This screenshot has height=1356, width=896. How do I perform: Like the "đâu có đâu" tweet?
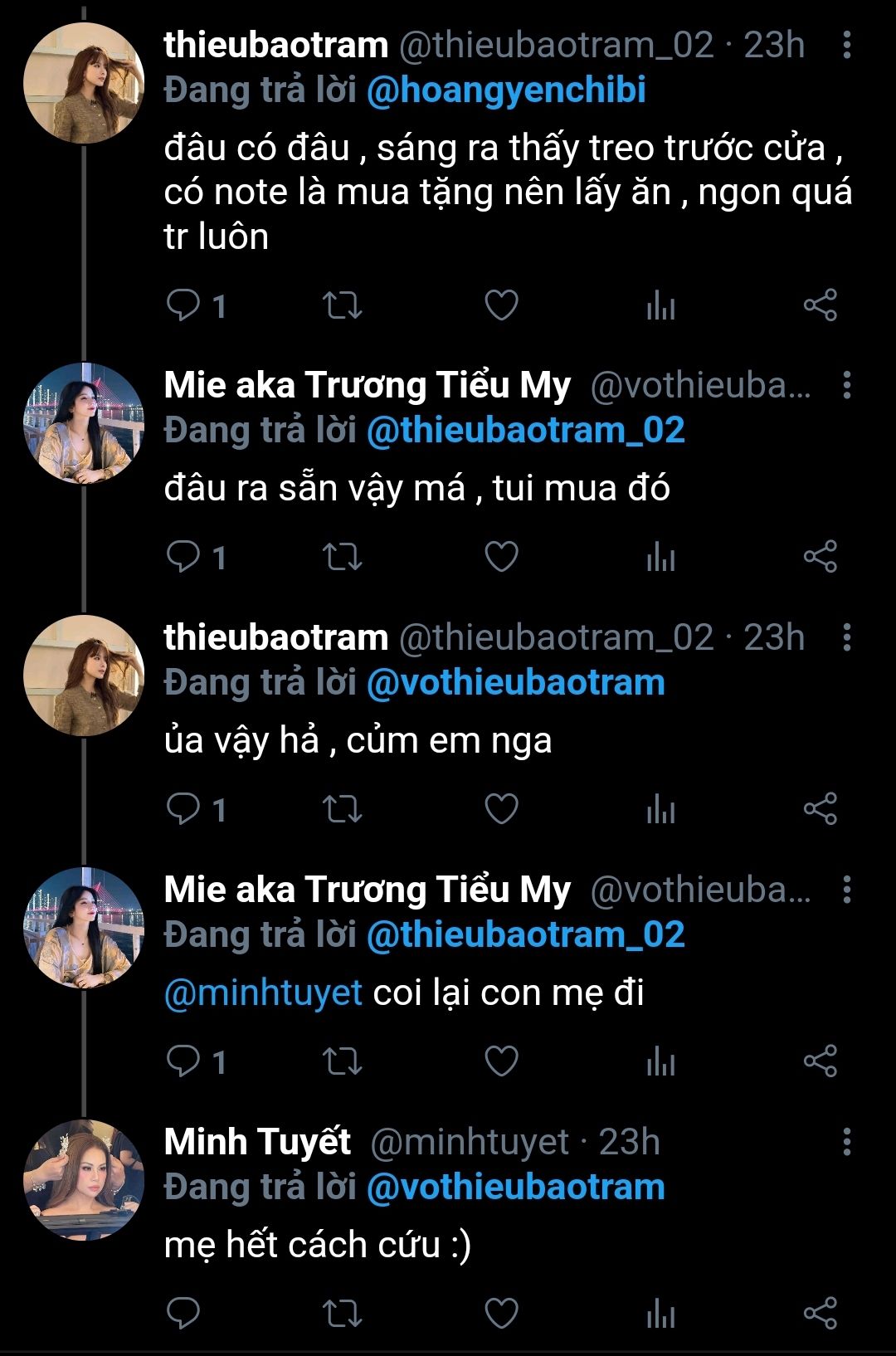pyautogui.click(x=501, y=305)
